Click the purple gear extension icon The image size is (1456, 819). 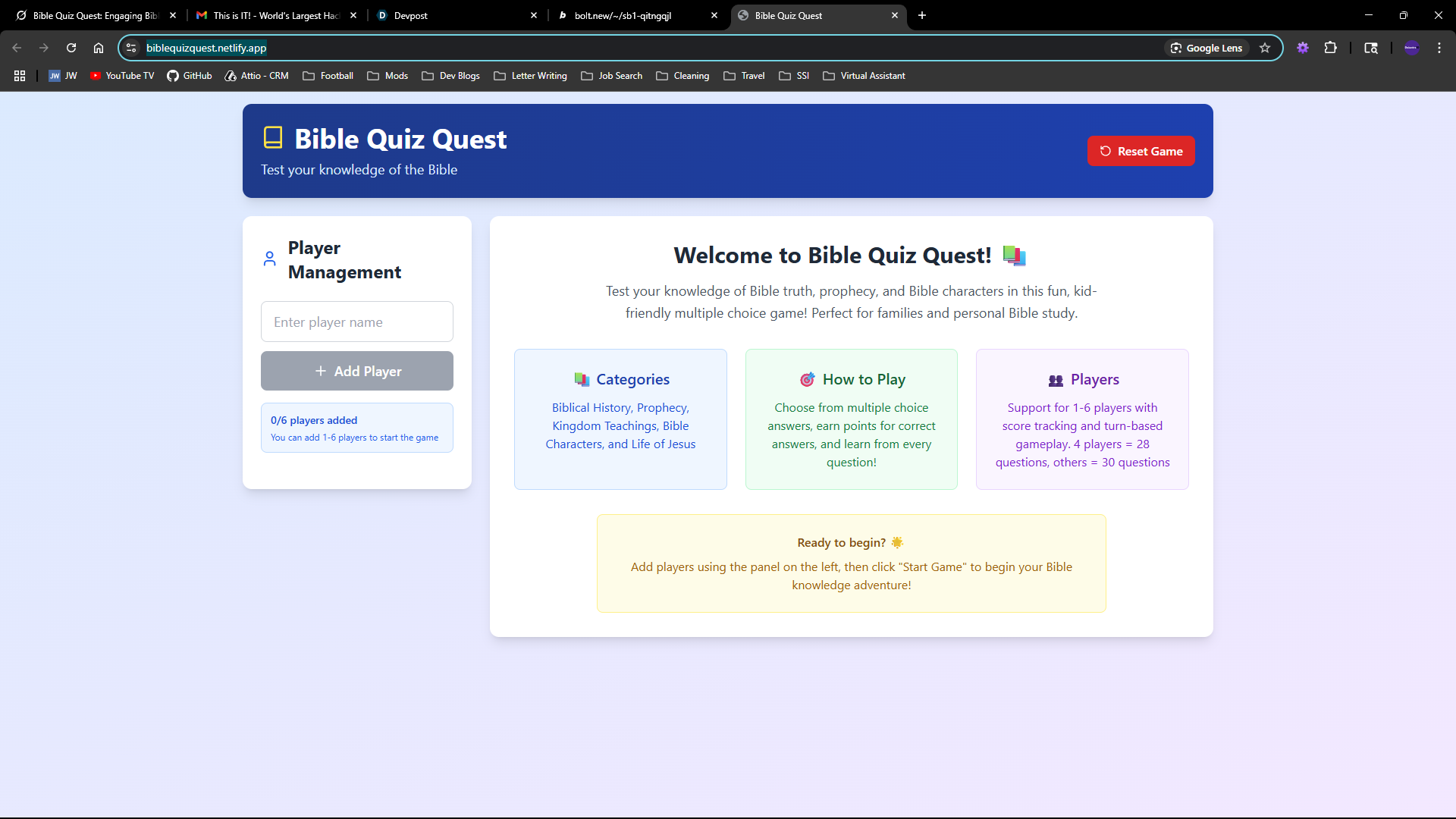[x=1303, y=47]
